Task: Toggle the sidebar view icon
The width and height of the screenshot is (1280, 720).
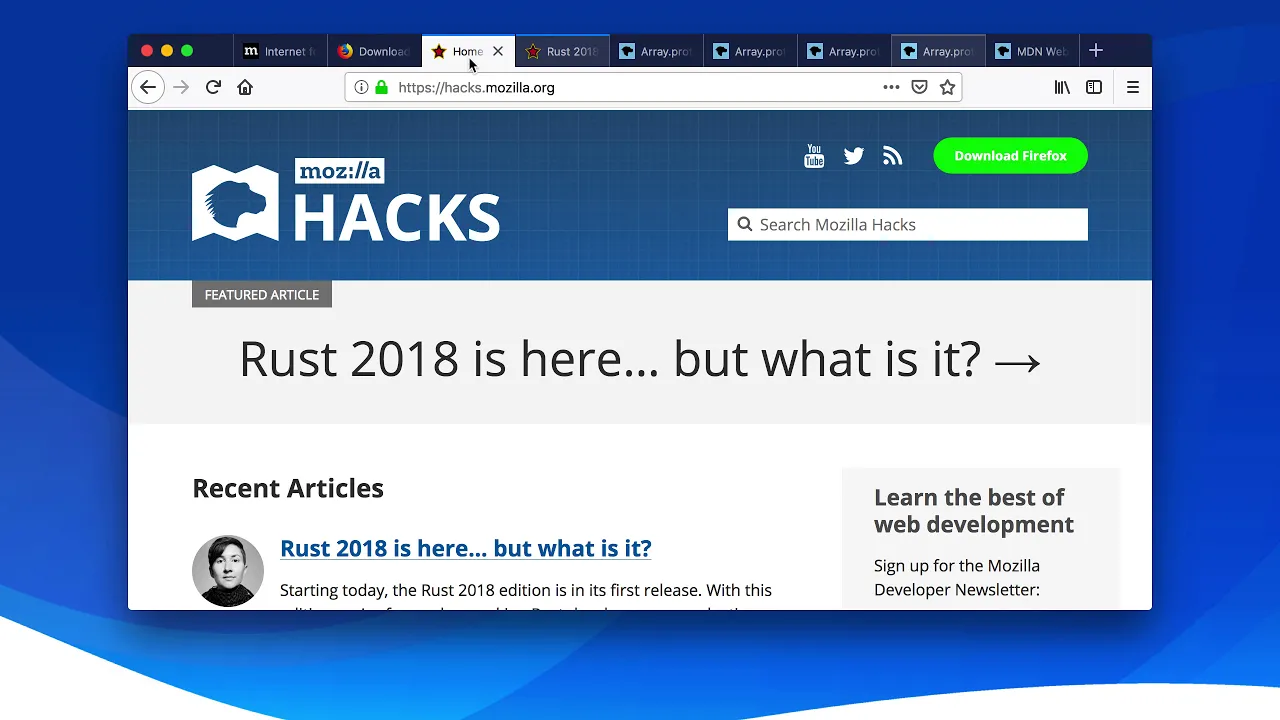Action: [x=1094, y=87]
